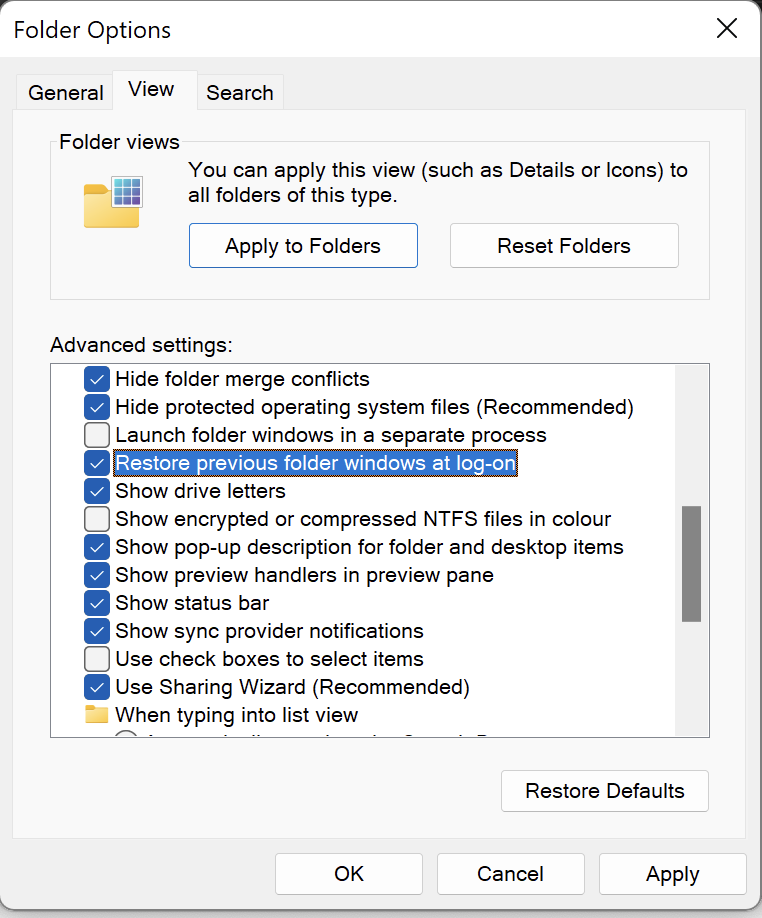Open the Search tab

[240, 92]
